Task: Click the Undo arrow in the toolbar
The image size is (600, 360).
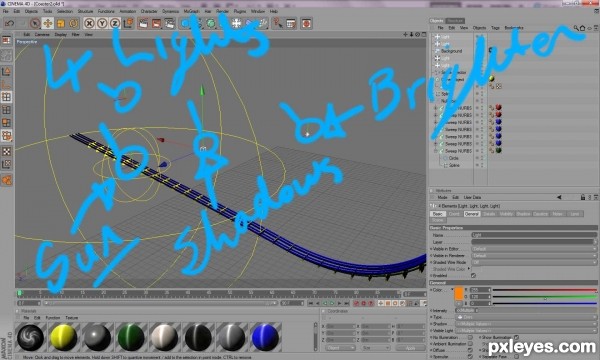Action: [9, 23]
